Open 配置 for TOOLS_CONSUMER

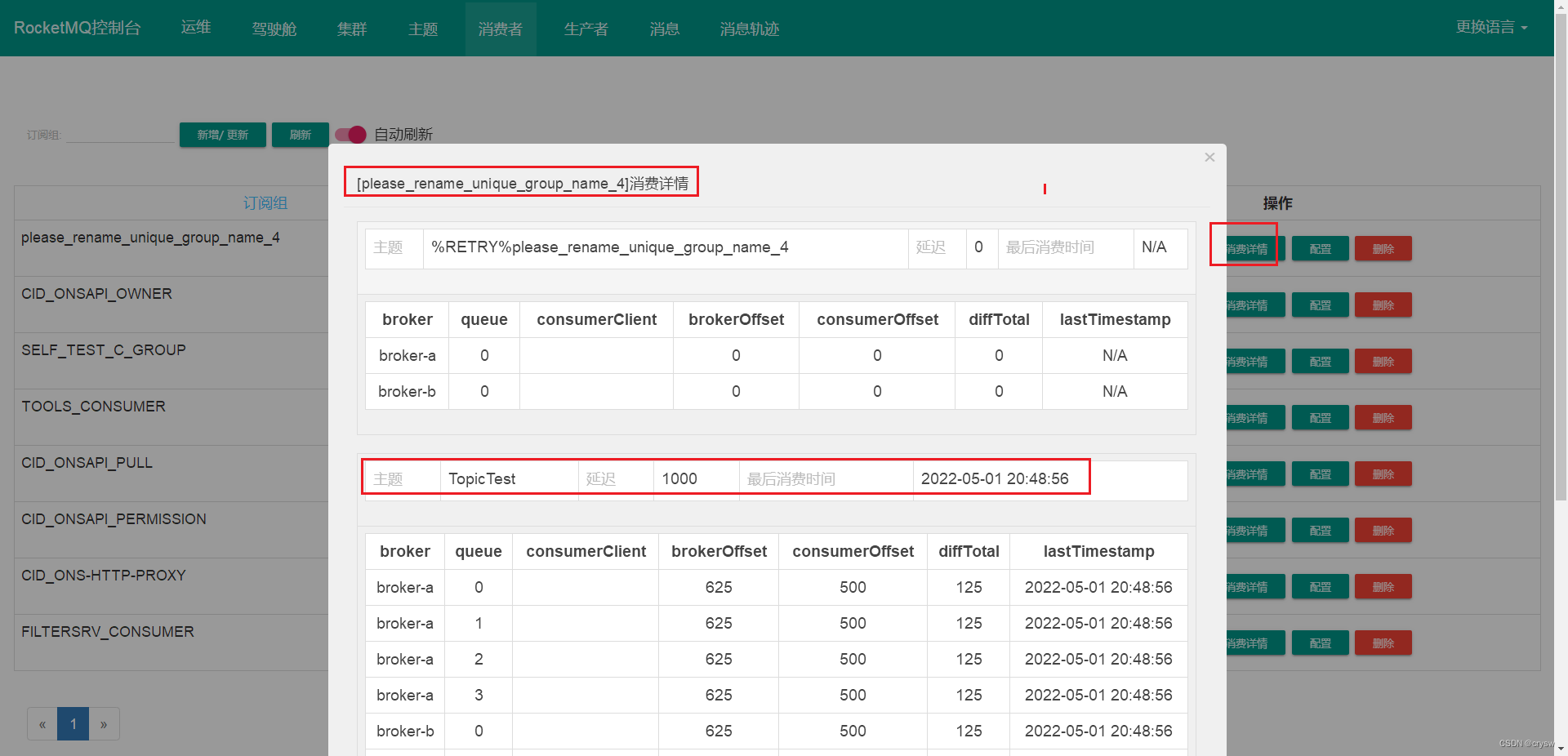1321,418
